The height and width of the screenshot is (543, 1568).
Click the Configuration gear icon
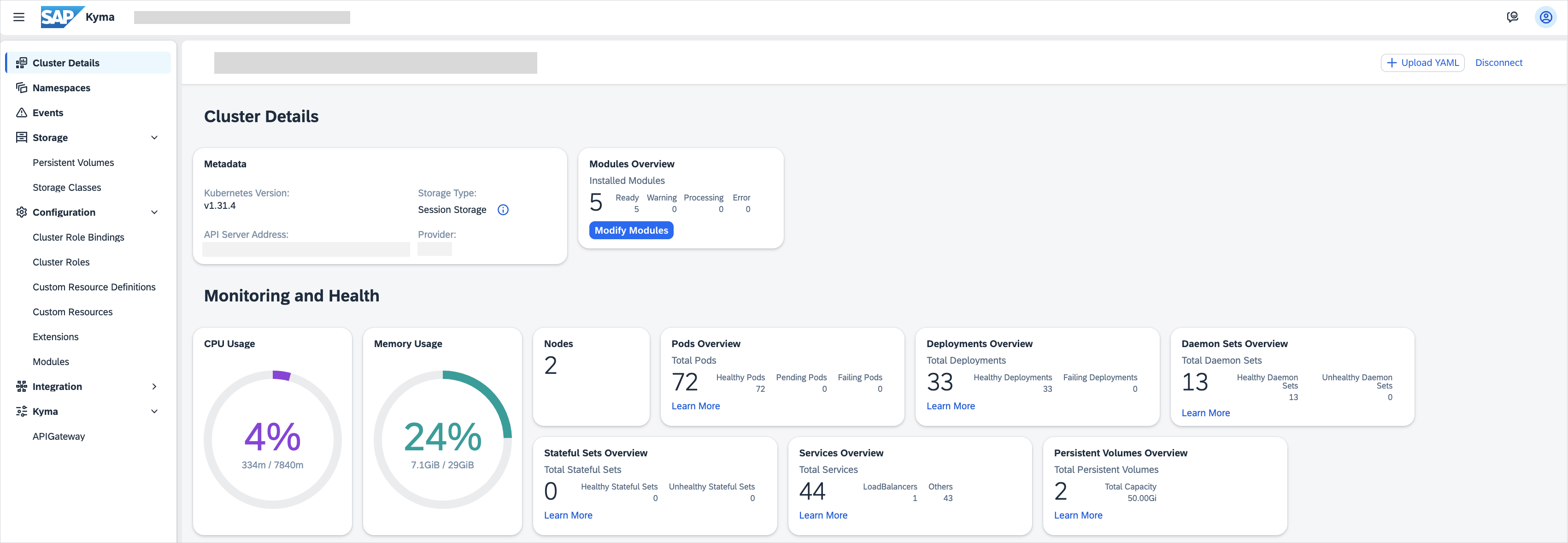pos(21,212)
